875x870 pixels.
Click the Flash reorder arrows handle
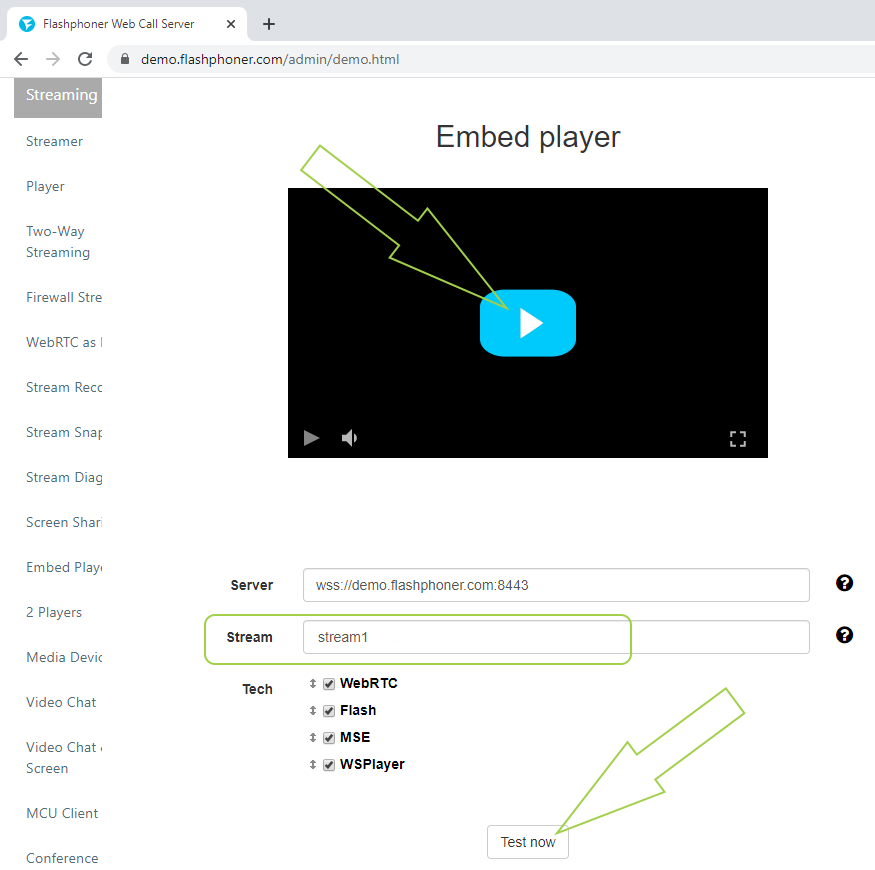tap(313, 710)
